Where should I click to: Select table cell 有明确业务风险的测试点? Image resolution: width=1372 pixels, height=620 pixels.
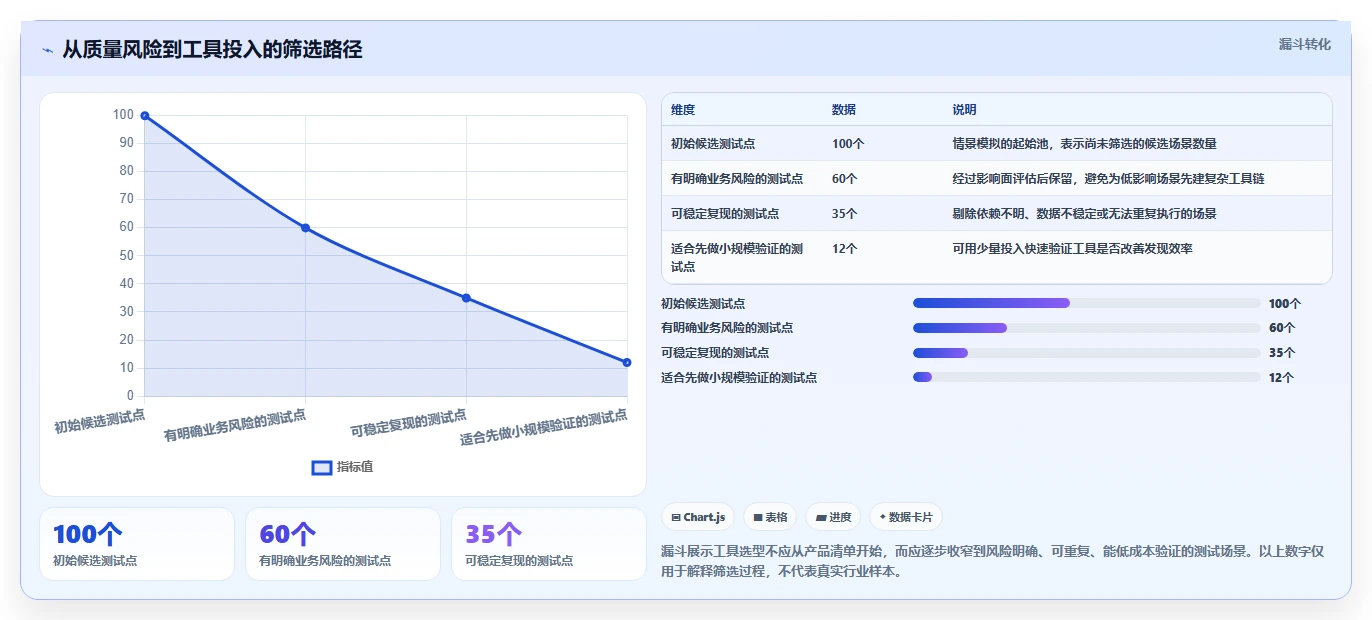(x=737, y=179)
